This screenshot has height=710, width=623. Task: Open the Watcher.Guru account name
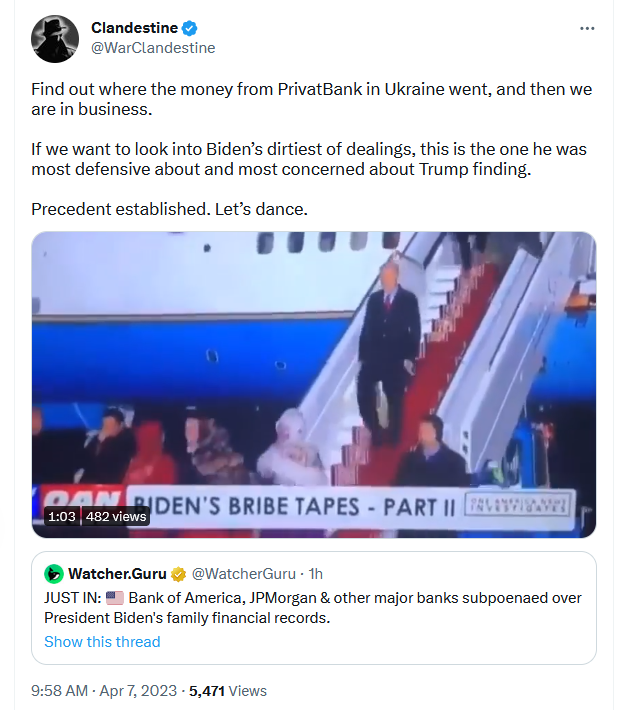pyautogui.click(x=117, y=574)
